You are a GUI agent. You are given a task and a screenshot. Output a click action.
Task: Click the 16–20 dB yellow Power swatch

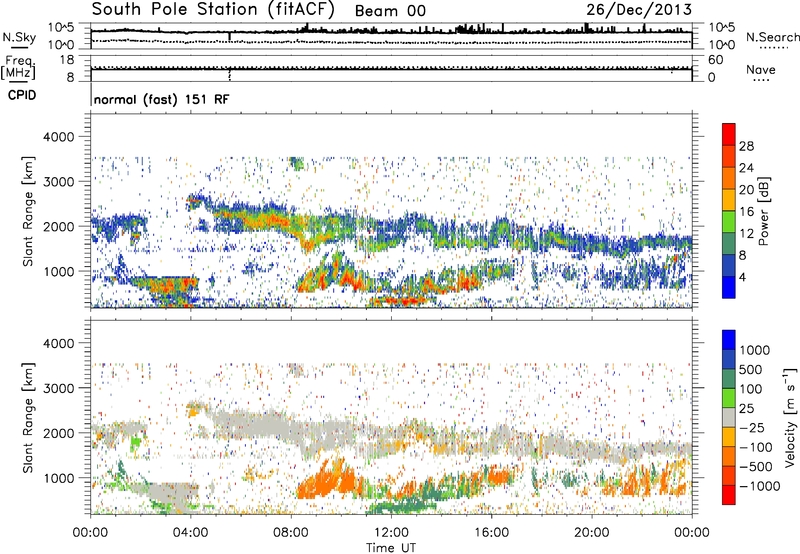click(x=729, y=200)
